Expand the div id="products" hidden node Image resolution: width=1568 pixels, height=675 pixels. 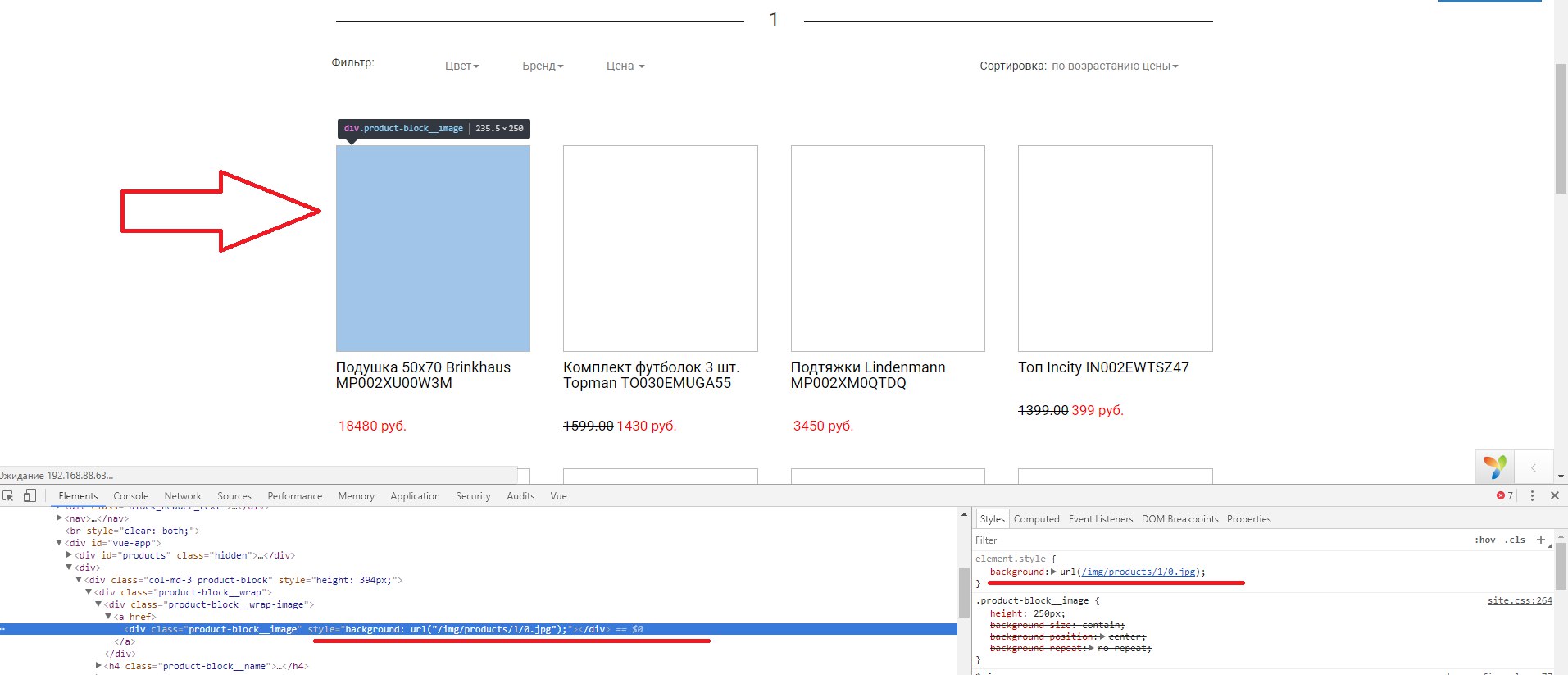tap(69, 555)
